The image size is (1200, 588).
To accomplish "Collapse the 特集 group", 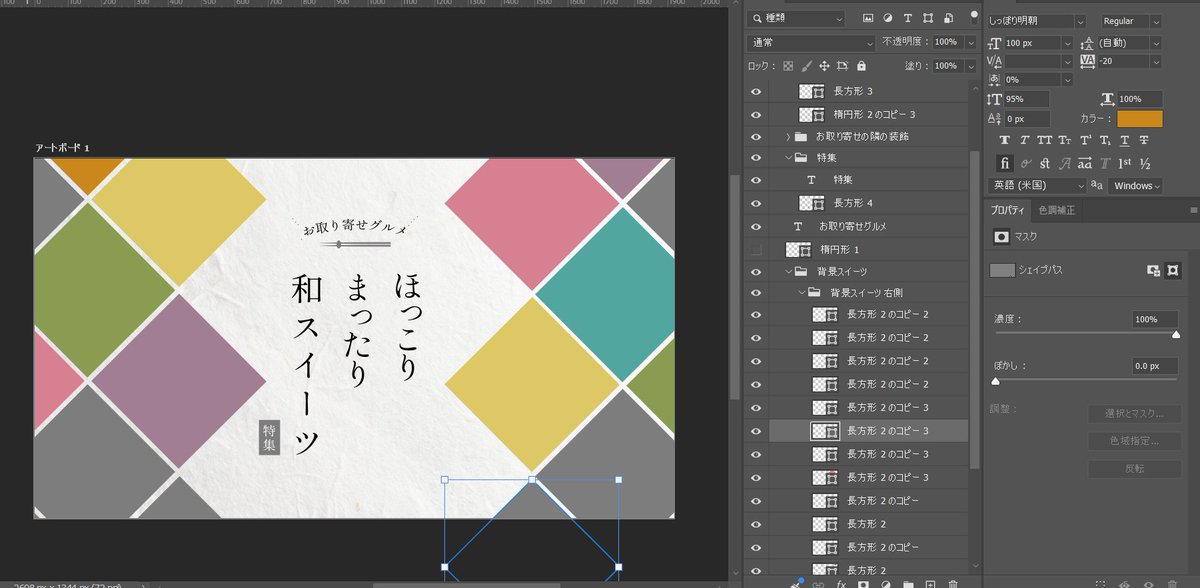I will pos(787,158).
